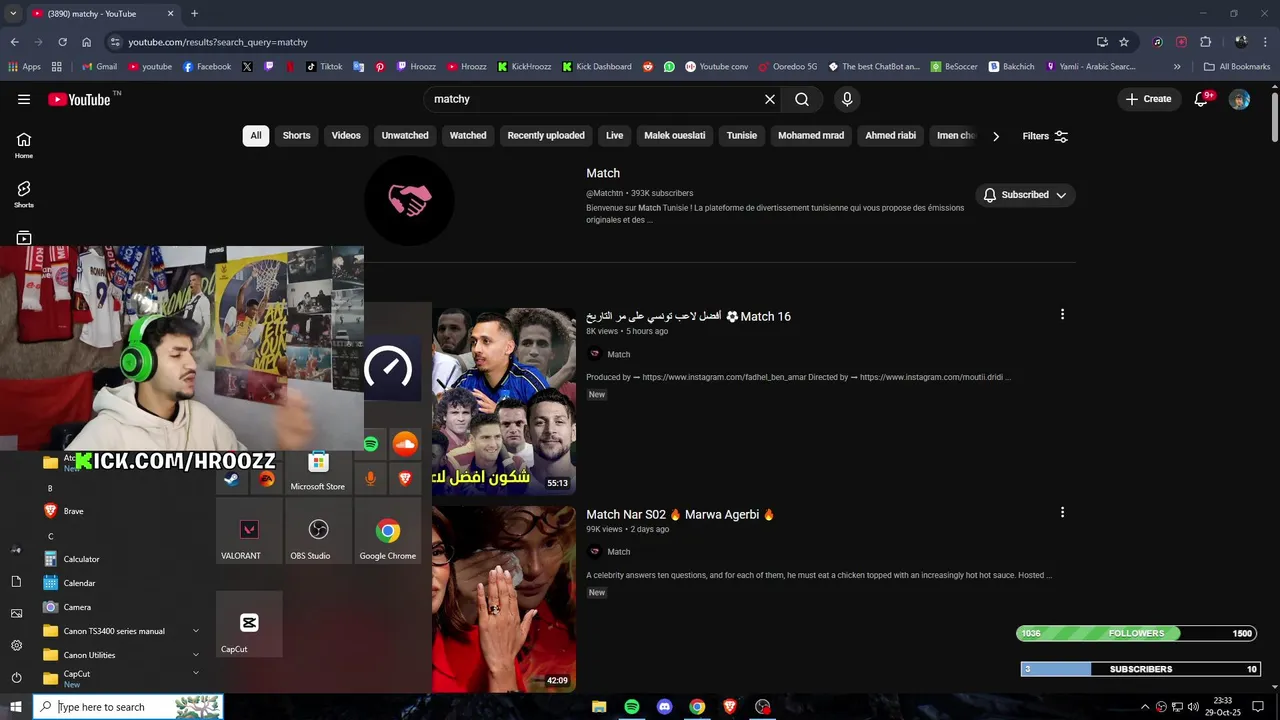The height and width of the screenshot is (720, 1280).
Task: Start voice search with the microphone
Action: click(x=847, y=99)
